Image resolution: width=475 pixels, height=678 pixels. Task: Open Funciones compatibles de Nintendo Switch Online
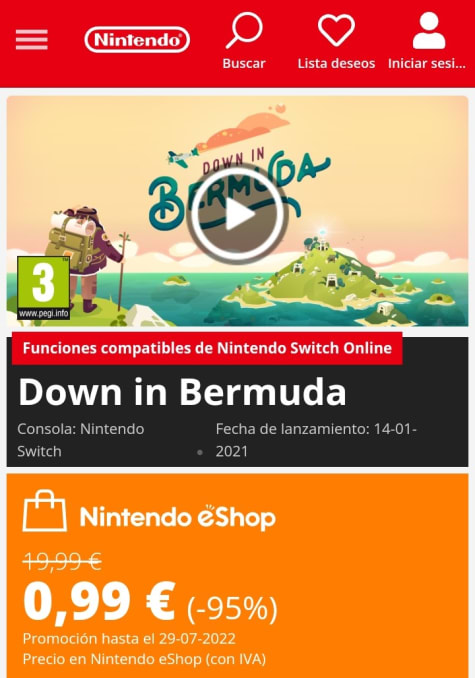tap(207, 348)
